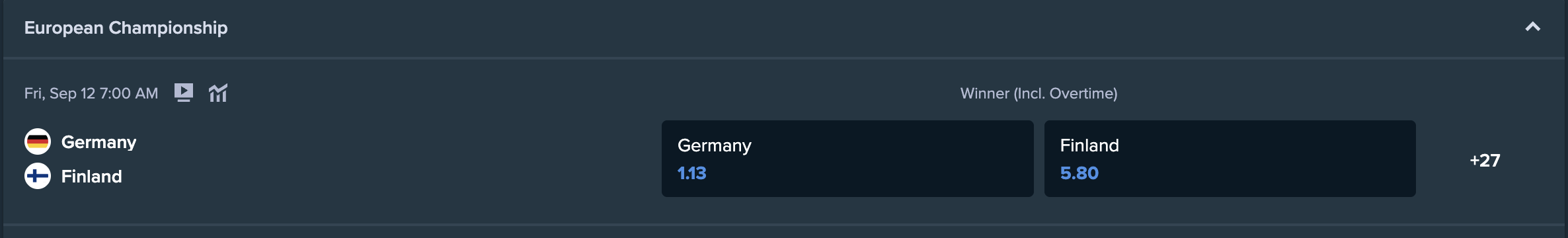Image resolution: width=1568 pixels, height=238 pixels.
Task: Expand the +27 additional markets
Action: [1485, 160]
